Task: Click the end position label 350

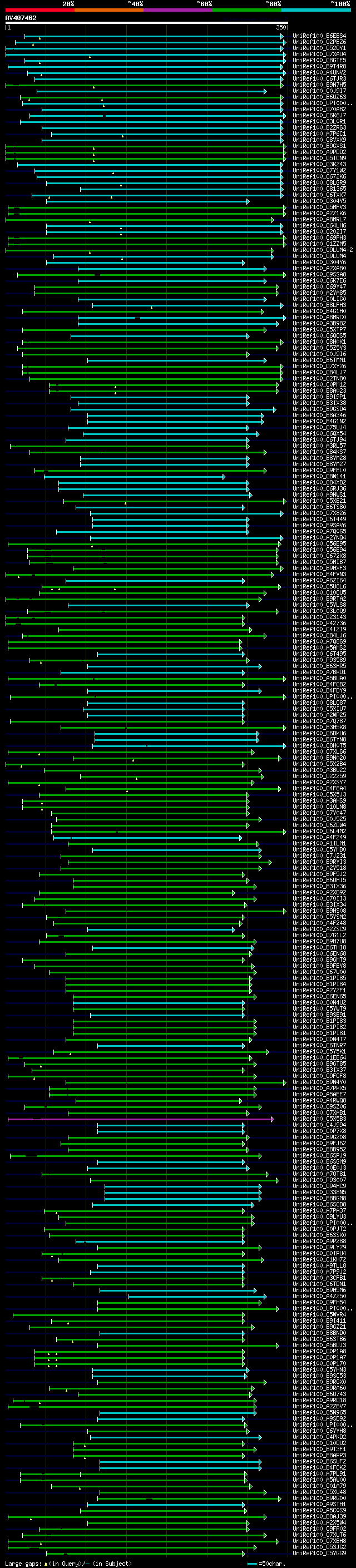Action: click(281, 27)
